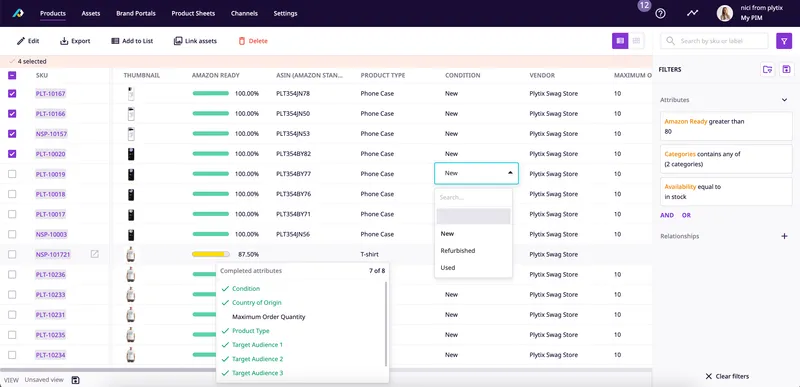This screenshot has width=800, height=387.
Task: Click the Plytix logo in header
Action: point(18,13)
